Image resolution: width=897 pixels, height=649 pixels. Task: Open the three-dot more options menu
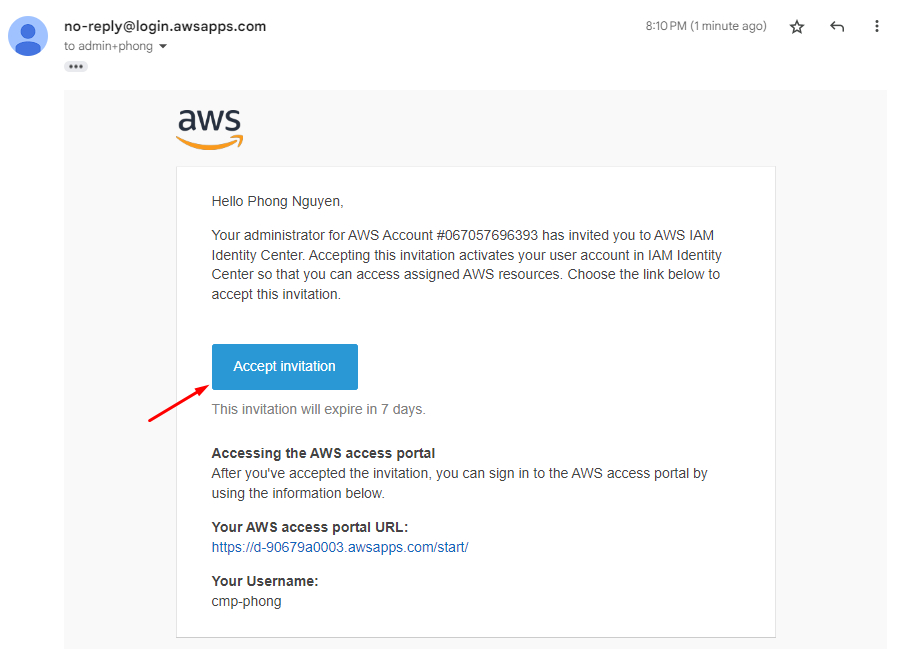click(x=877, y=27)
